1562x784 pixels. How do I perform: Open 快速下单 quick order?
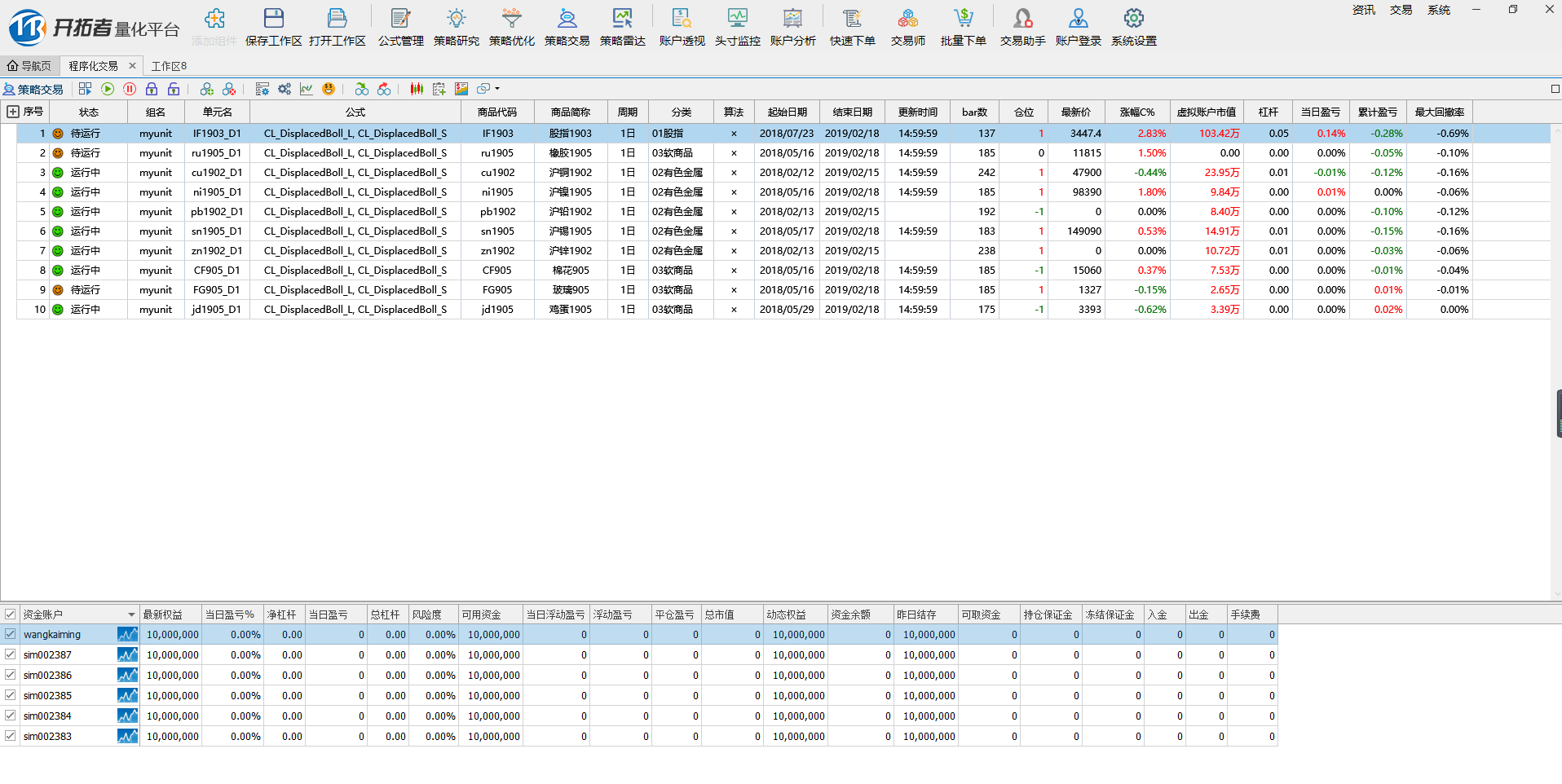click(852, 27)
